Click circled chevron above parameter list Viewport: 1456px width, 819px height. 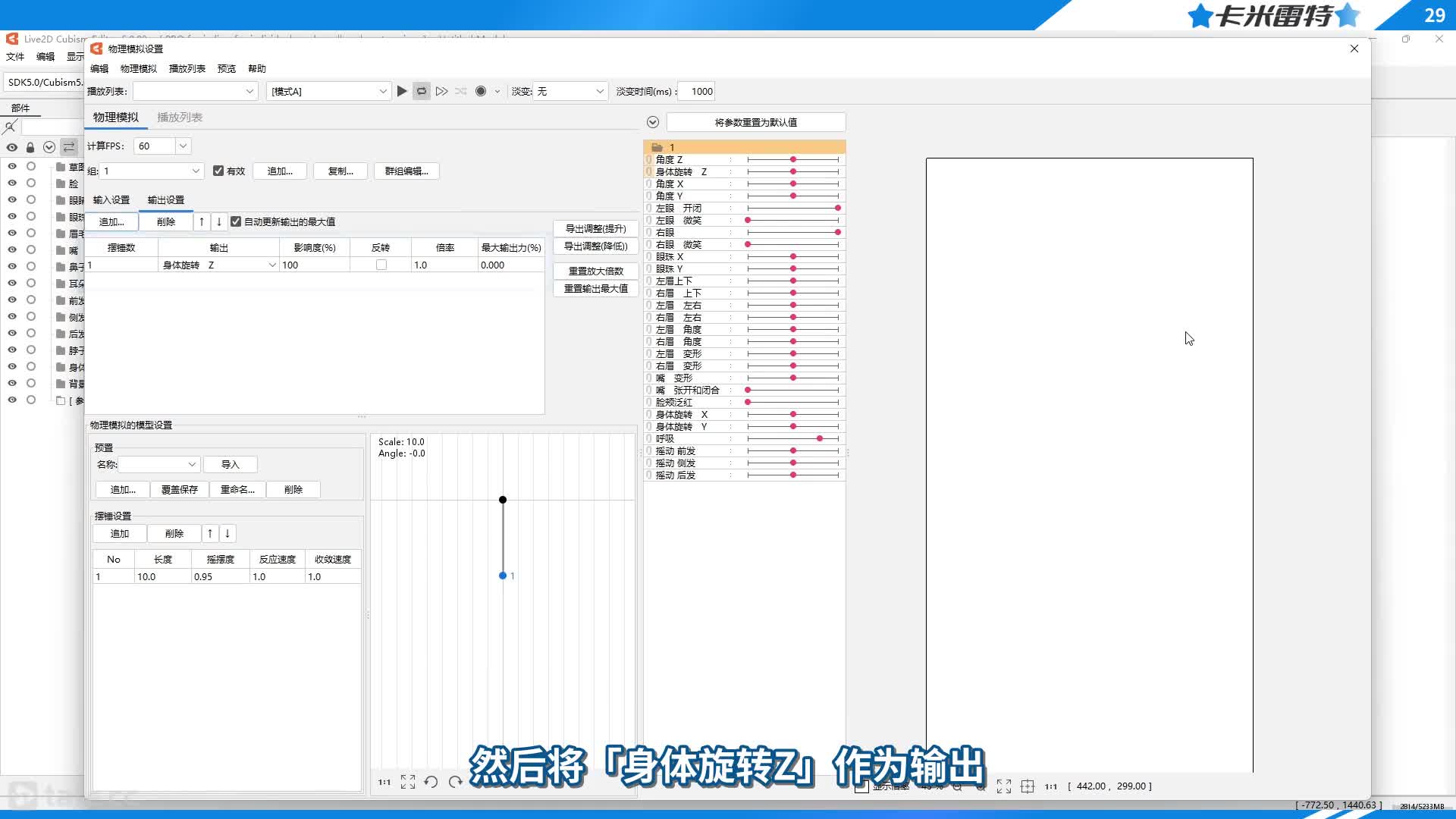[653, 122]
